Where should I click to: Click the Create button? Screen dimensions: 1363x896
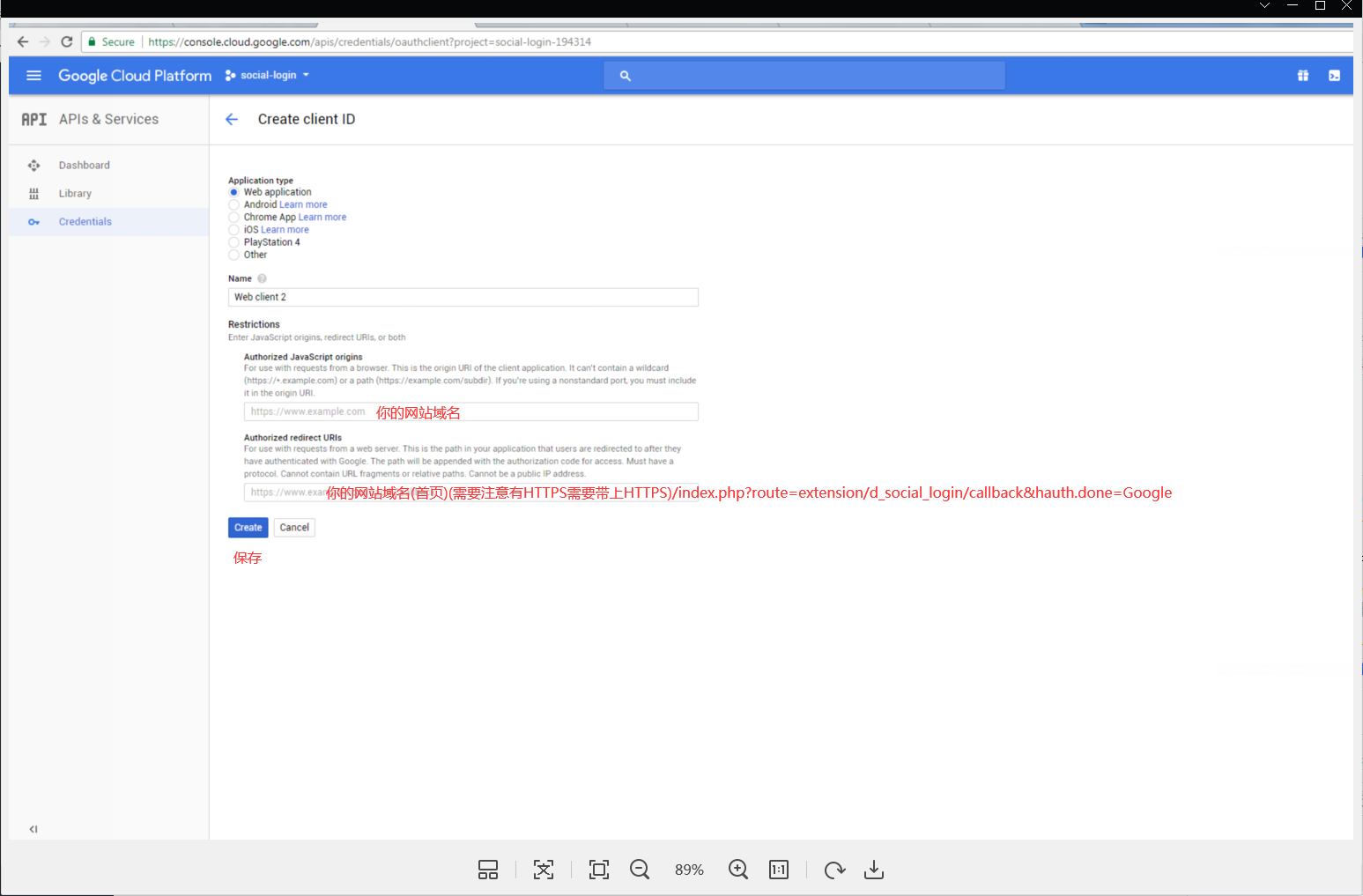click(248, 528)
